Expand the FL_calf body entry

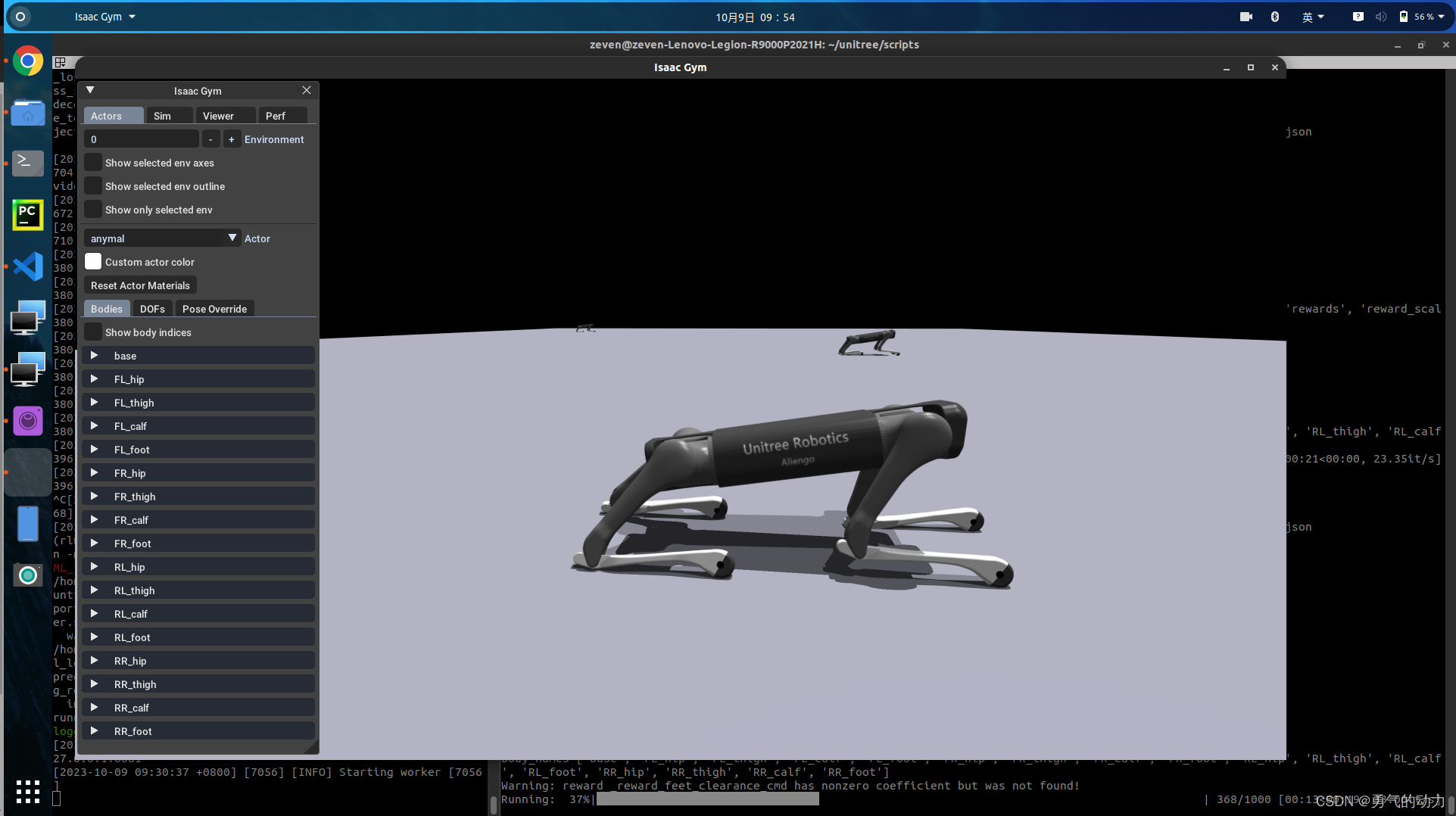pos(95,426)
